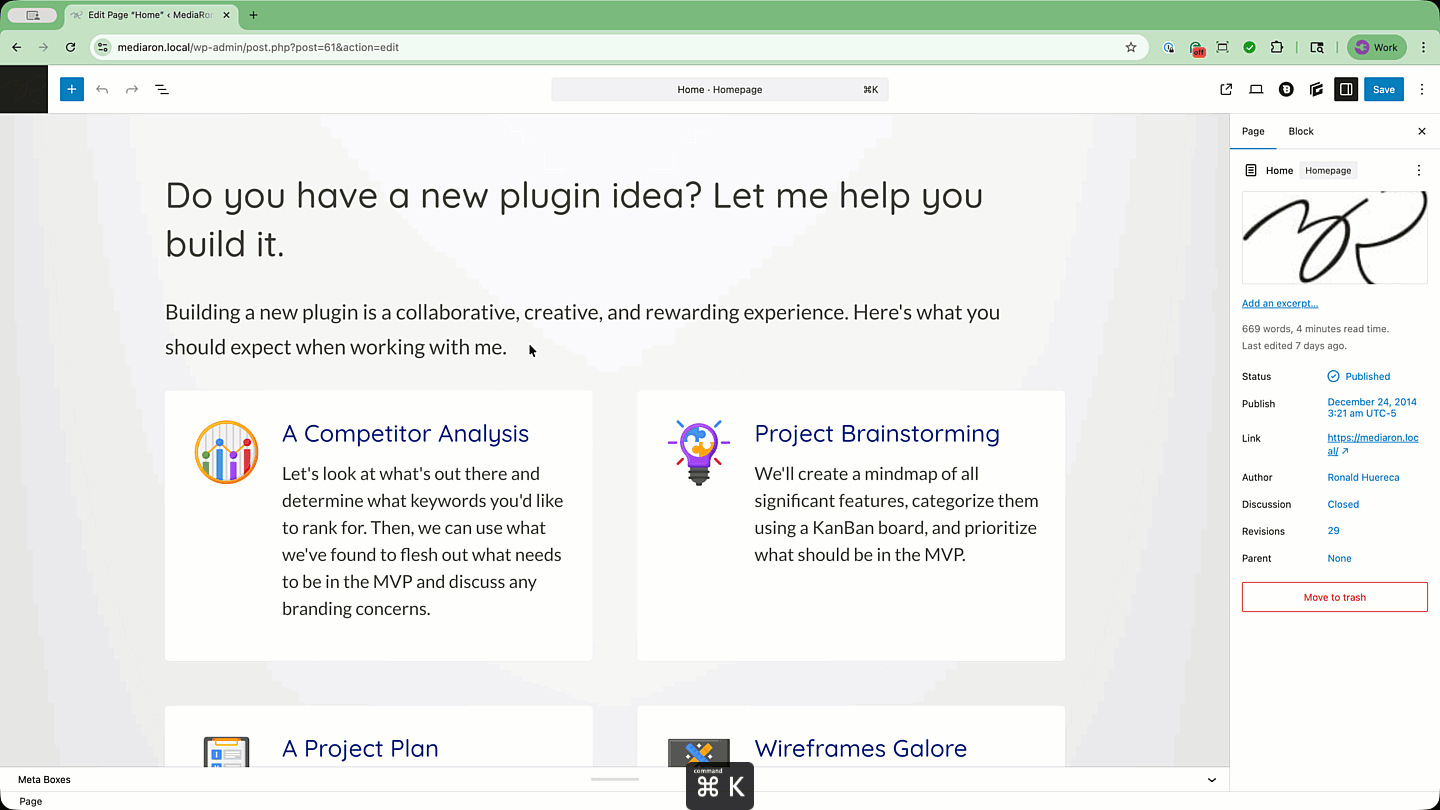This screenshot has width=1440, height=810.
Task: Click the Add an excerpt link
Action: (1279, 303)
